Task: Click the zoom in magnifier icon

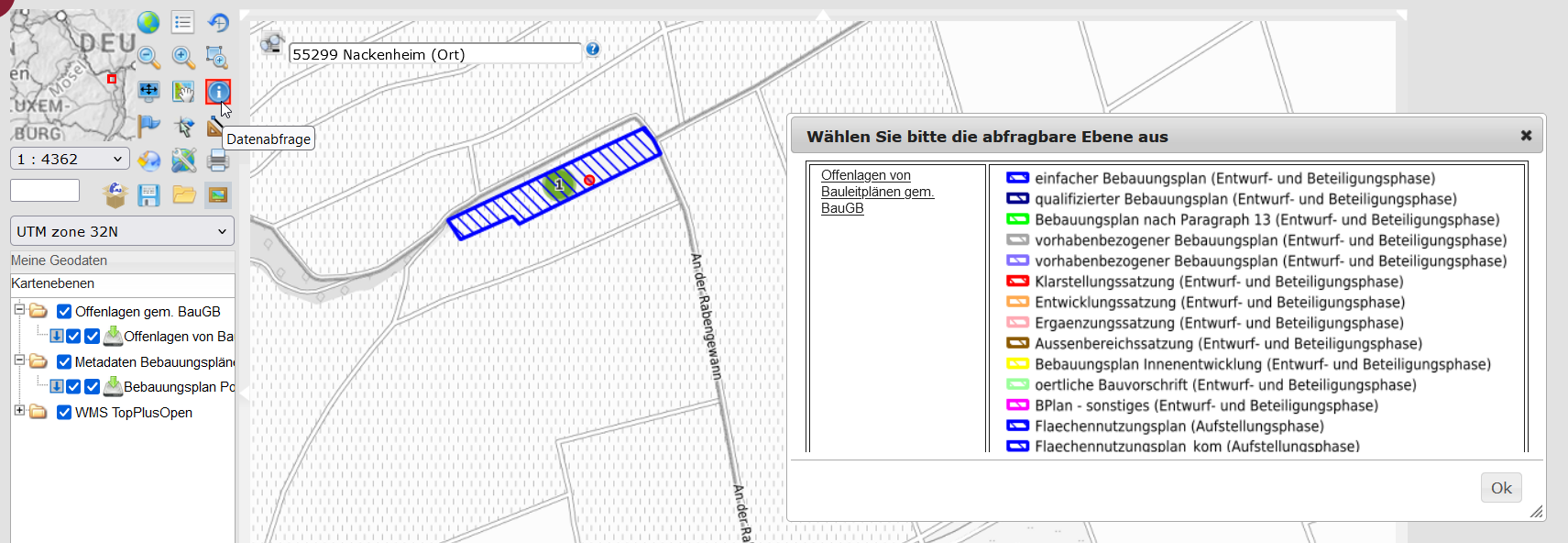Action: tap(183, 57)
